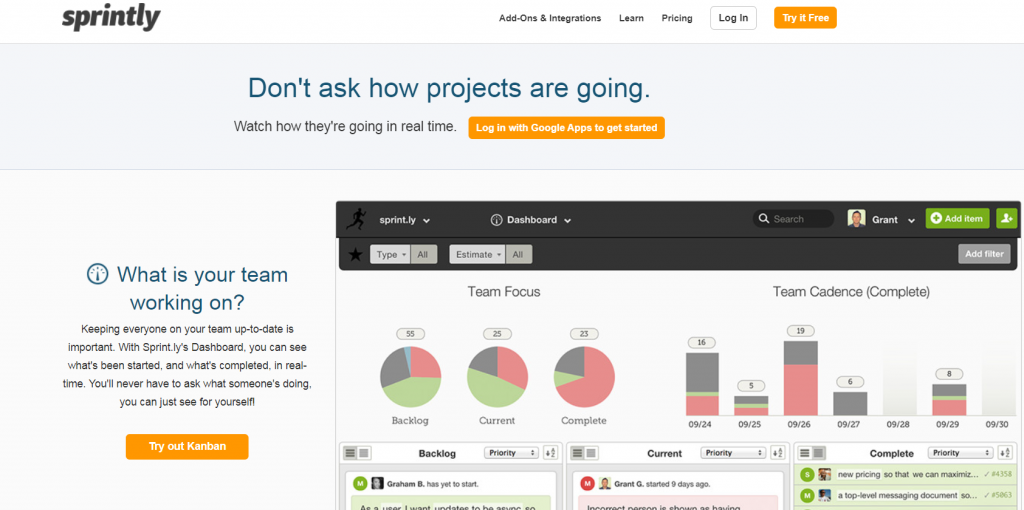Image resolution: width=1024 pixels, height=510 pixels.
Task: Click the Backlog pie chart
Action: (410, 377)
